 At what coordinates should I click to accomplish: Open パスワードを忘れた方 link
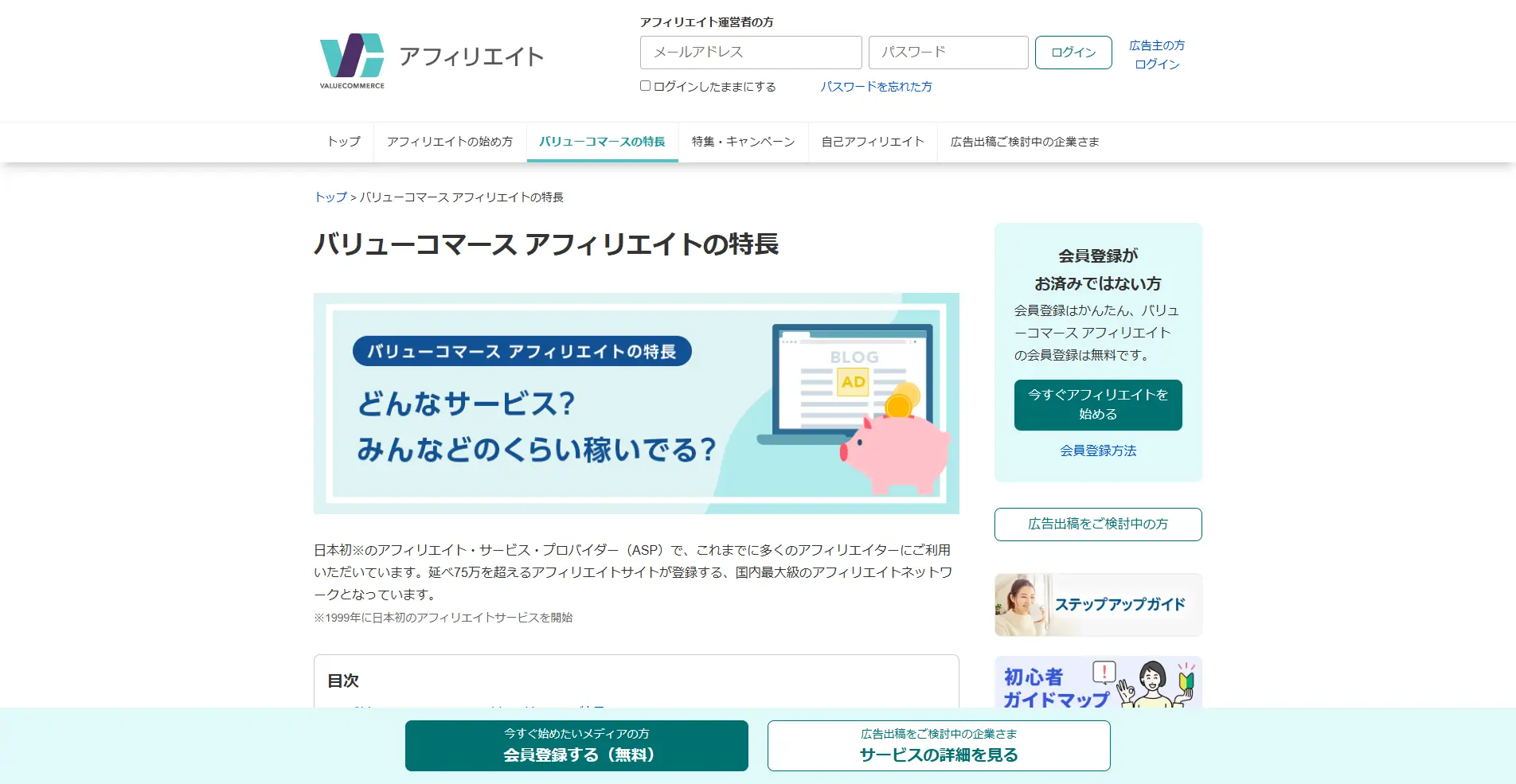coord(876,86)
